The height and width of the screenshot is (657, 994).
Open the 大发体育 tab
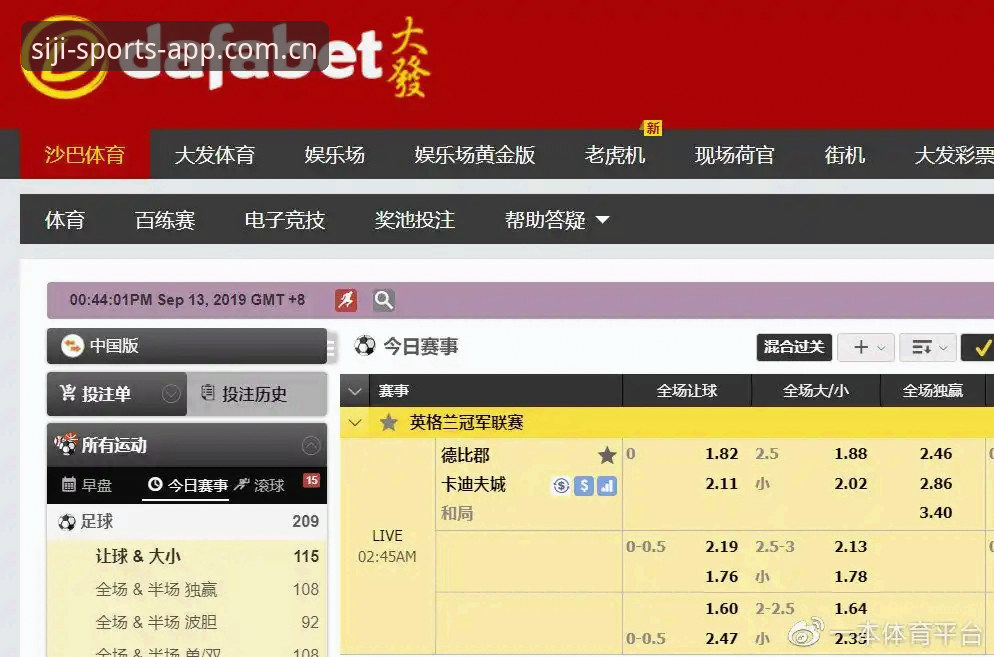pos(215,155)
